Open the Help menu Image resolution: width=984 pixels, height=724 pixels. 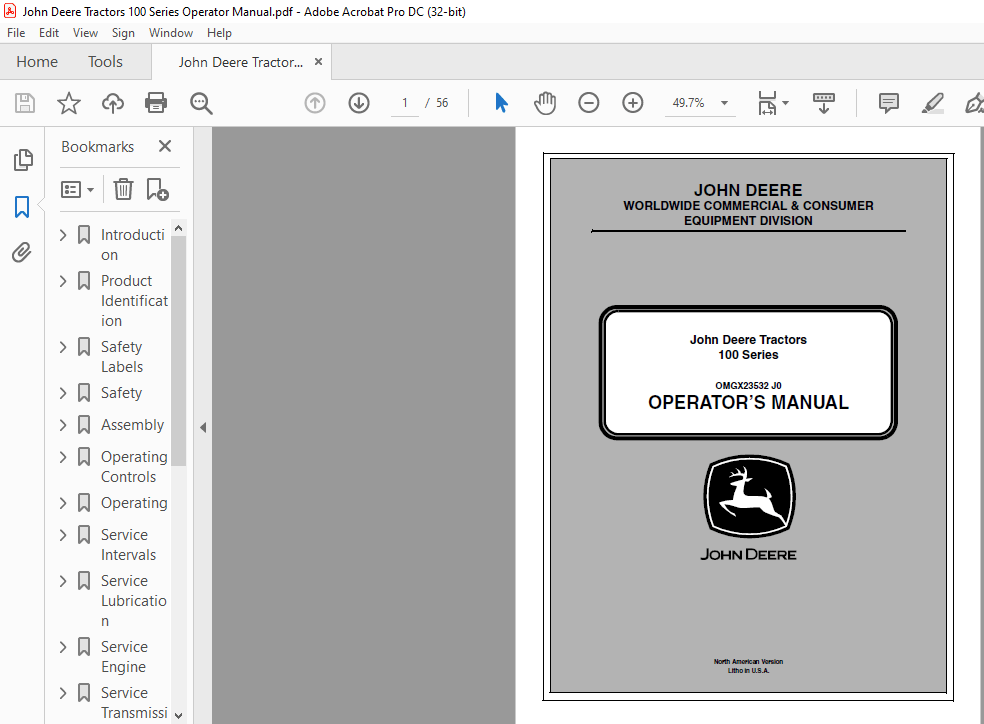pos(219,33)
